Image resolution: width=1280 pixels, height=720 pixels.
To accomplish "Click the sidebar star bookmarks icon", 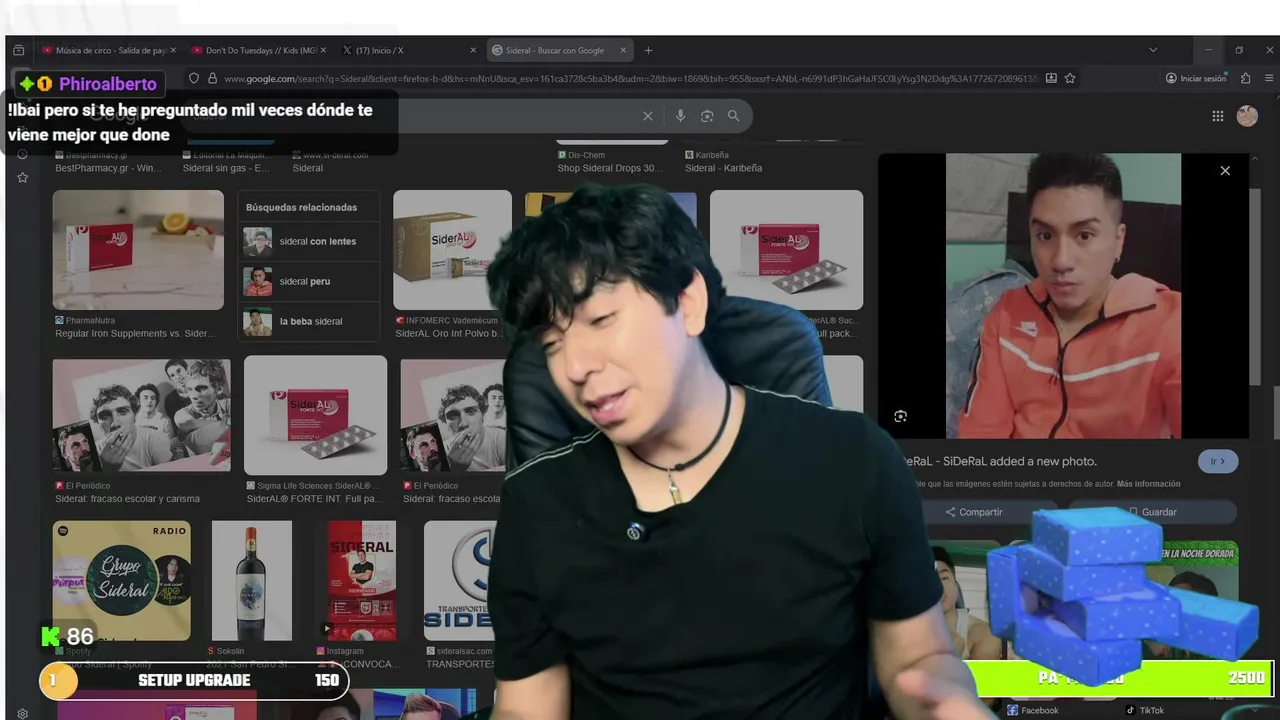I will tap(22, 177).
